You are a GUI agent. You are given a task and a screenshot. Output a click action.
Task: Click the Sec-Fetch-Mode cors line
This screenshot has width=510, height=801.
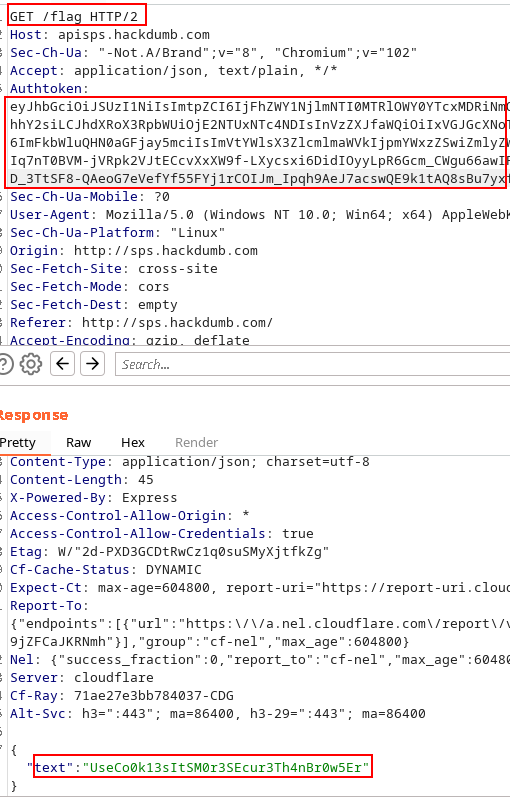[89, 287]
